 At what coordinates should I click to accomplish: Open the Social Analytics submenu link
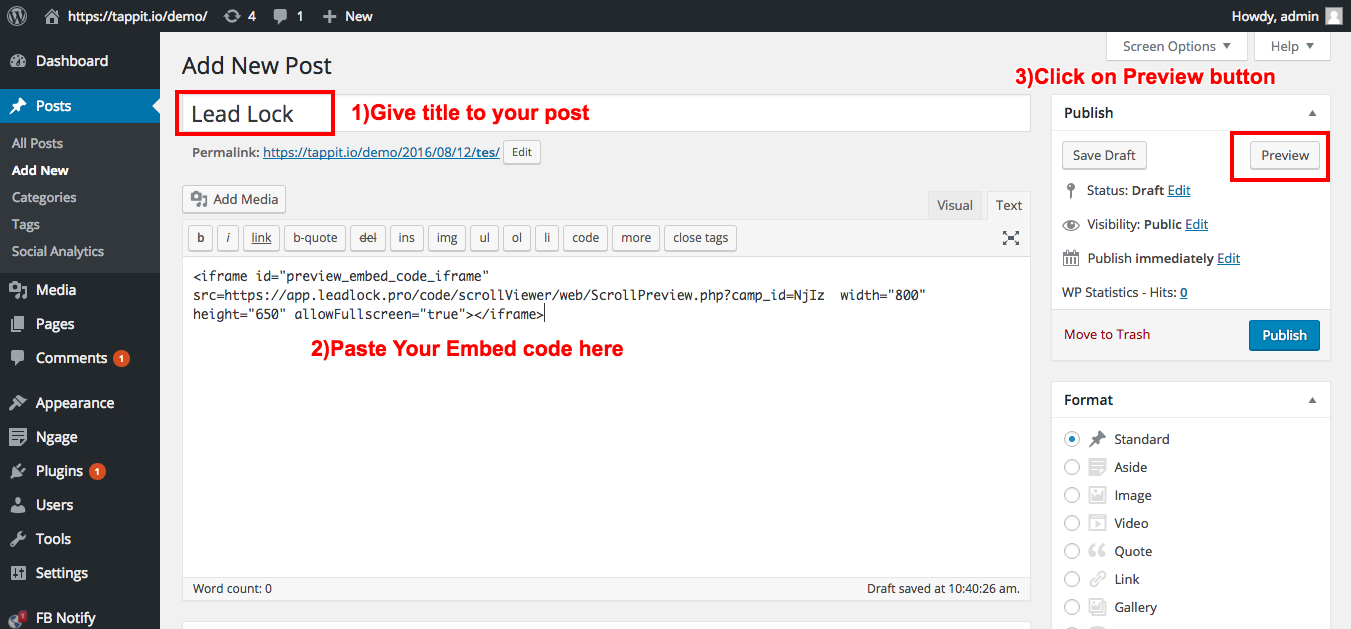click(58, 251)
